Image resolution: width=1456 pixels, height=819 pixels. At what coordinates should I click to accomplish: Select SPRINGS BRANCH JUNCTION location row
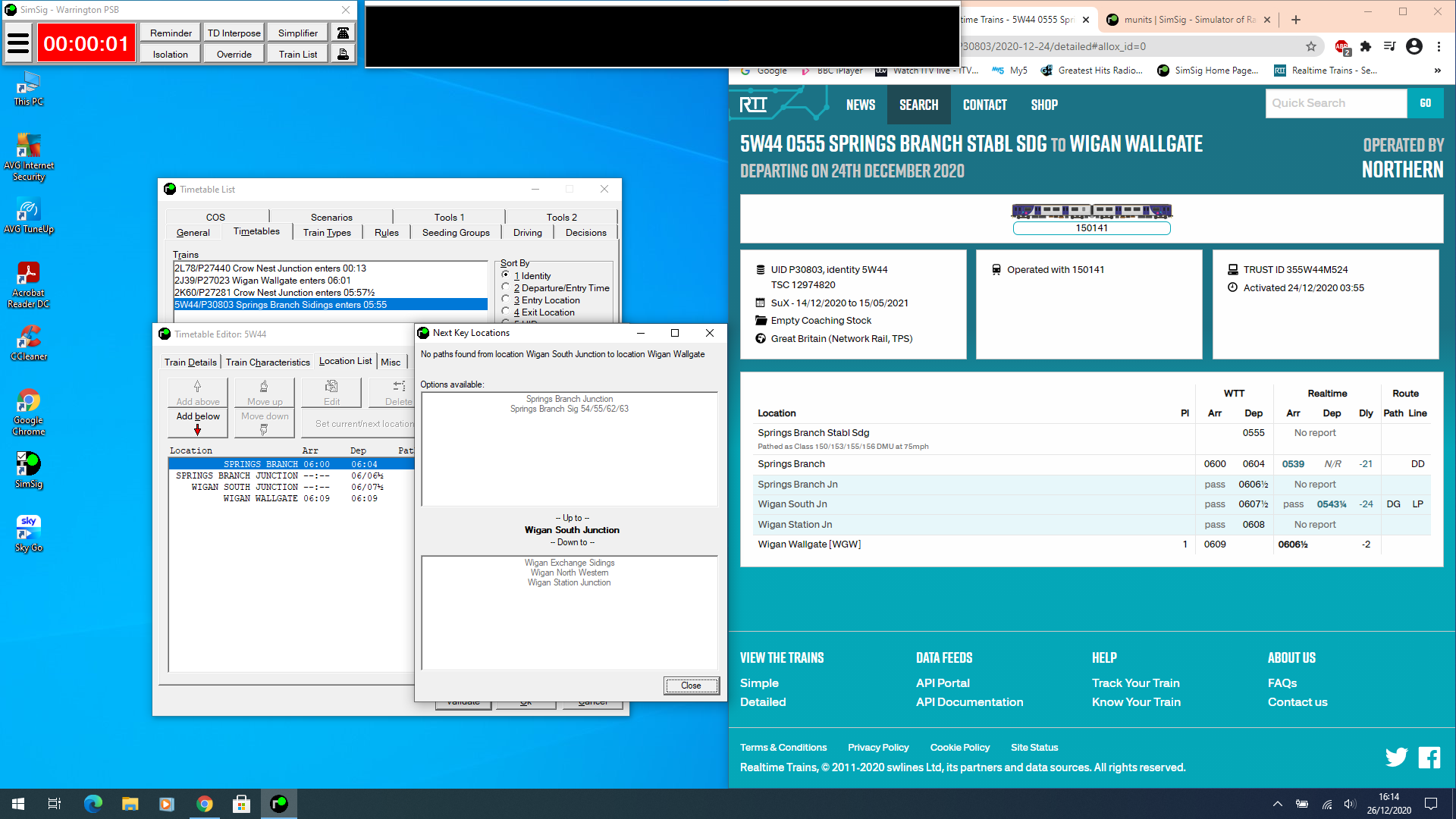[291, 475]
